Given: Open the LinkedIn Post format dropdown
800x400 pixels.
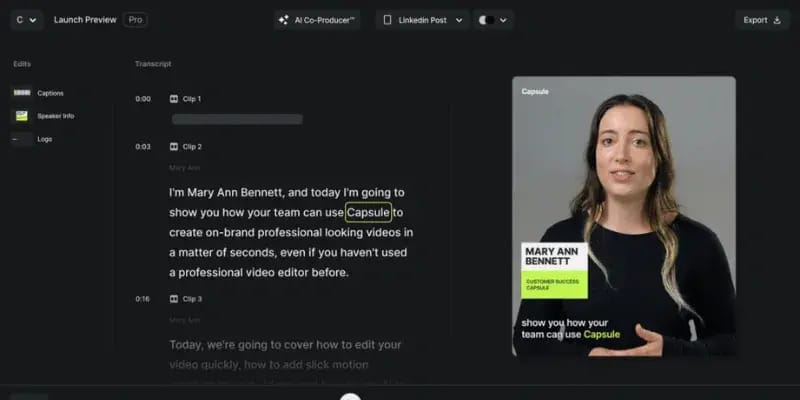Looking at the screenshot, I should pos(422,20).
